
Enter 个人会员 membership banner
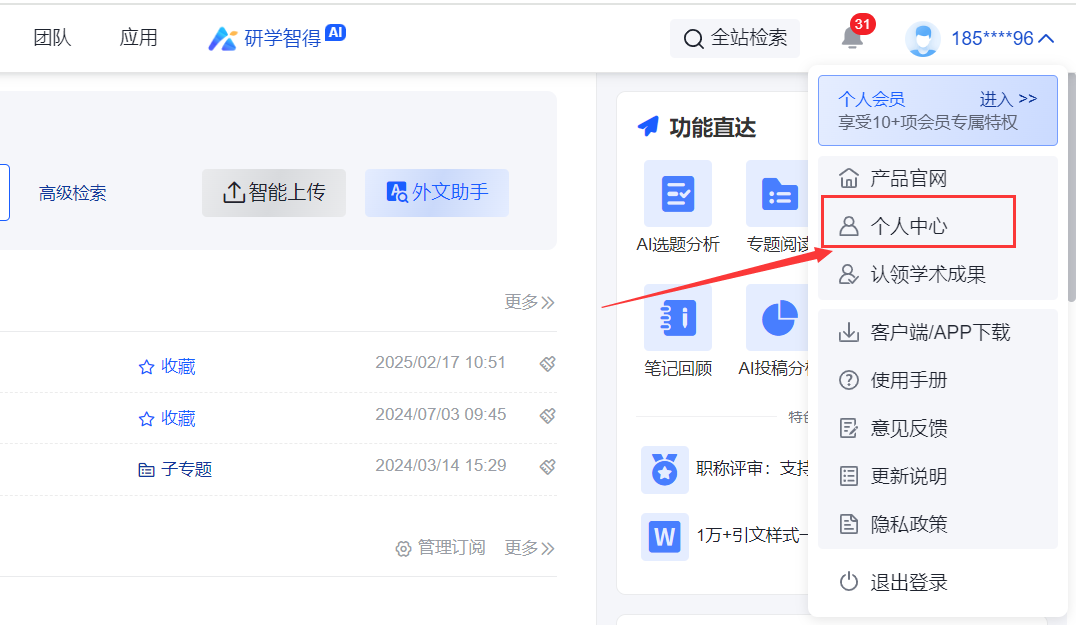coord(937,110)
